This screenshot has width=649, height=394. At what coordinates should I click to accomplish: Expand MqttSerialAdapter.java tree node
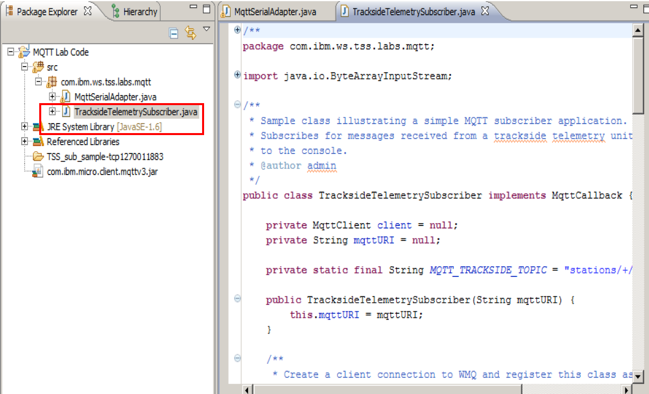tap(52, 96)
